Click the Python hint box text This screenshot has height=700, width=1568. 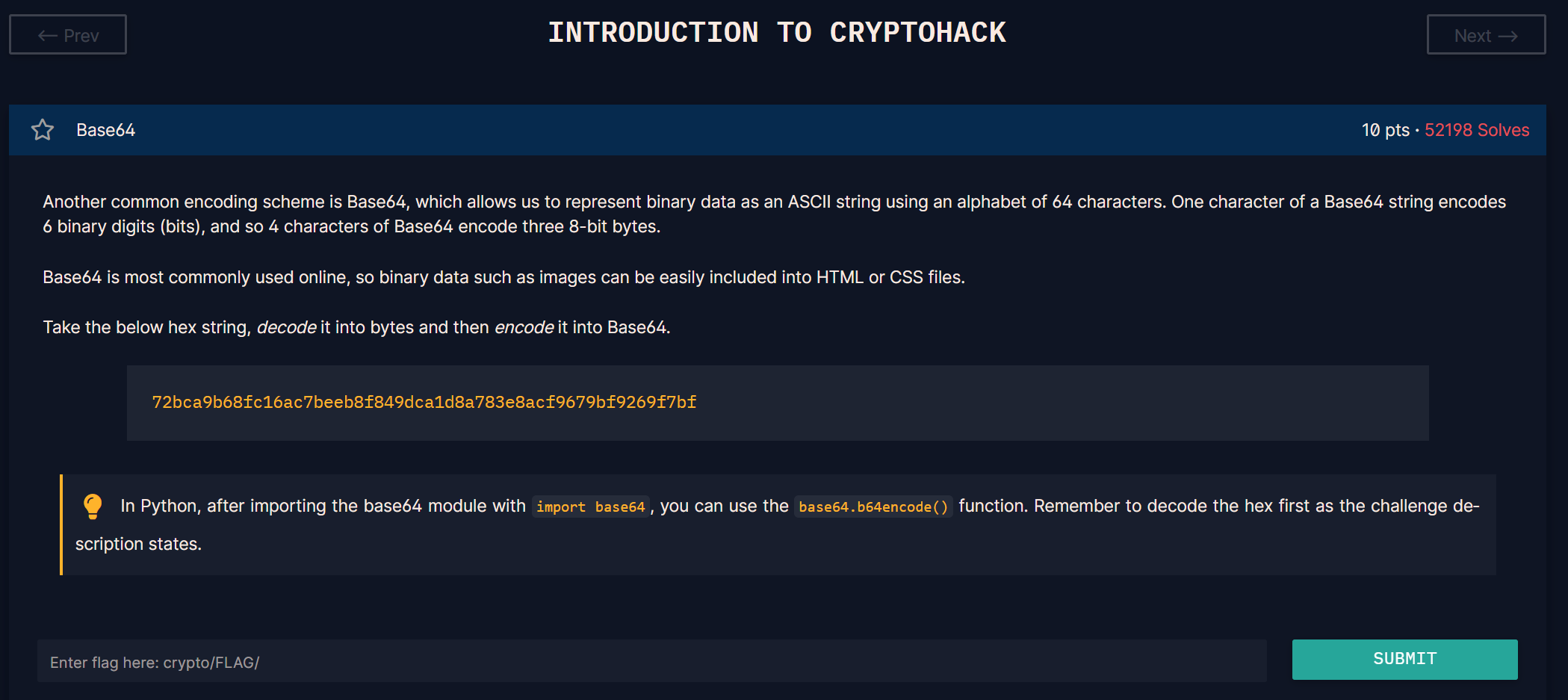pyautogui.click(x=778, y=524)
